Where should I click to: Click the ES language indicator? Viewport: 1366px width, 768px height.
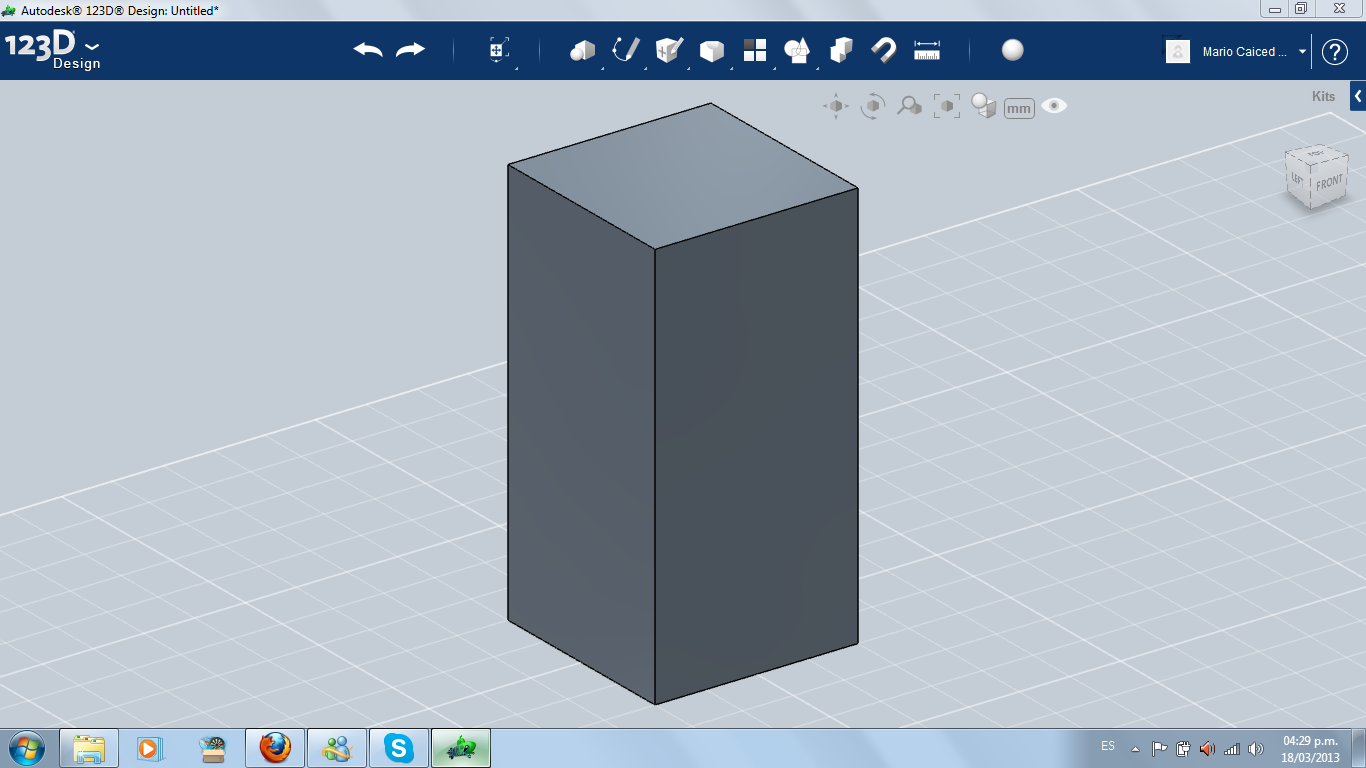point(1108,746)
